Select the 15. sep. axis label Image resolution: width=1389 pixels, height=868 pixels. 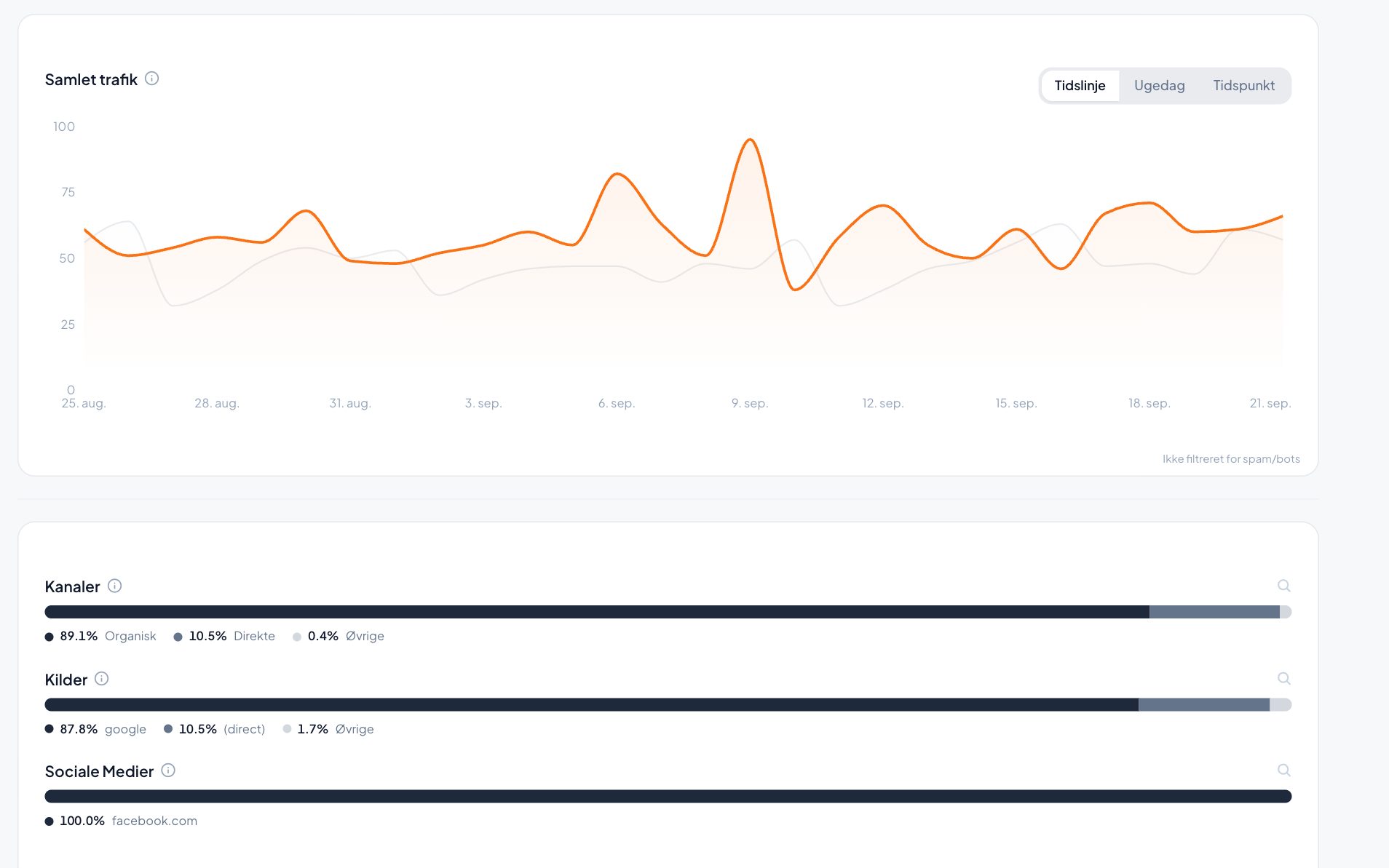pyautogui.click(x=1016, y=403)
